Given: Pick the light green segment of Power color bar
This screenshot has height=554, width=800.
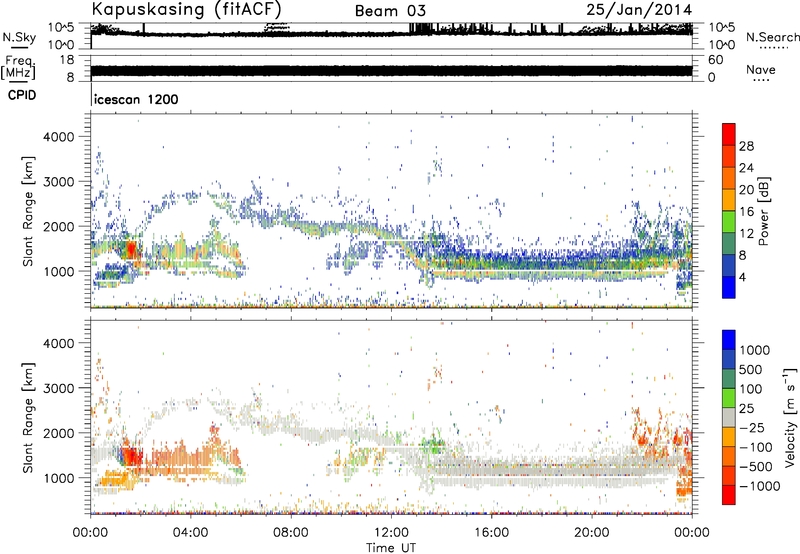Looking at the screenshot, I should point(729,222).
